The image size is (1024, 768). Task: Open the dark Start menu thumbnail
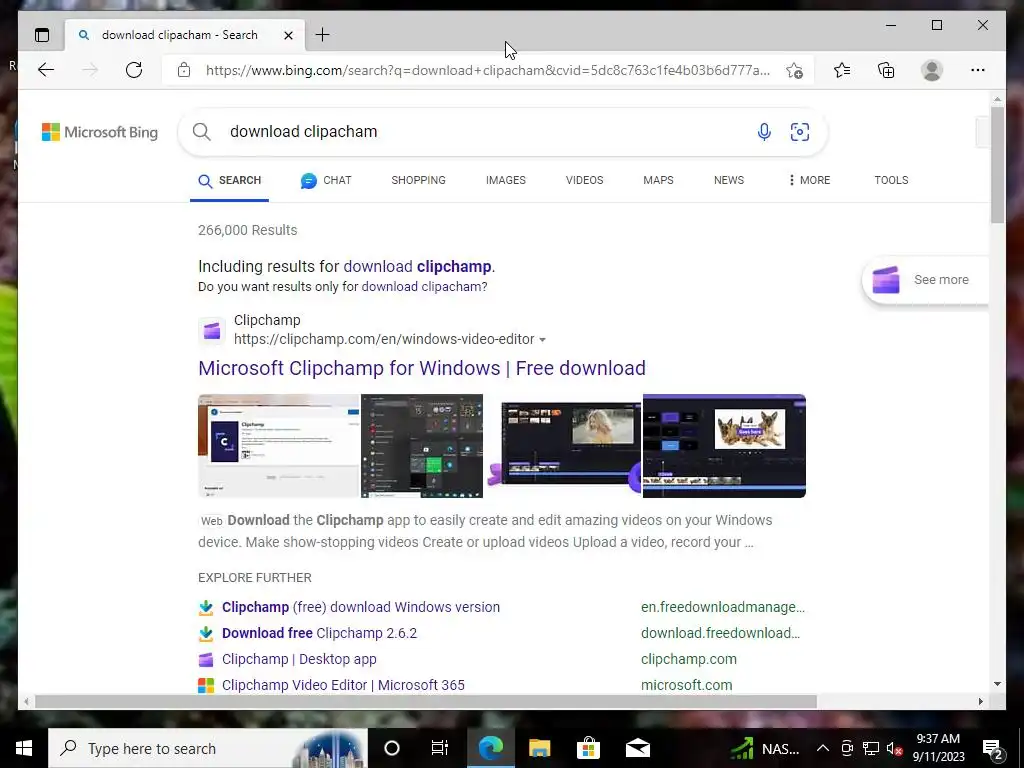point(422,446)
